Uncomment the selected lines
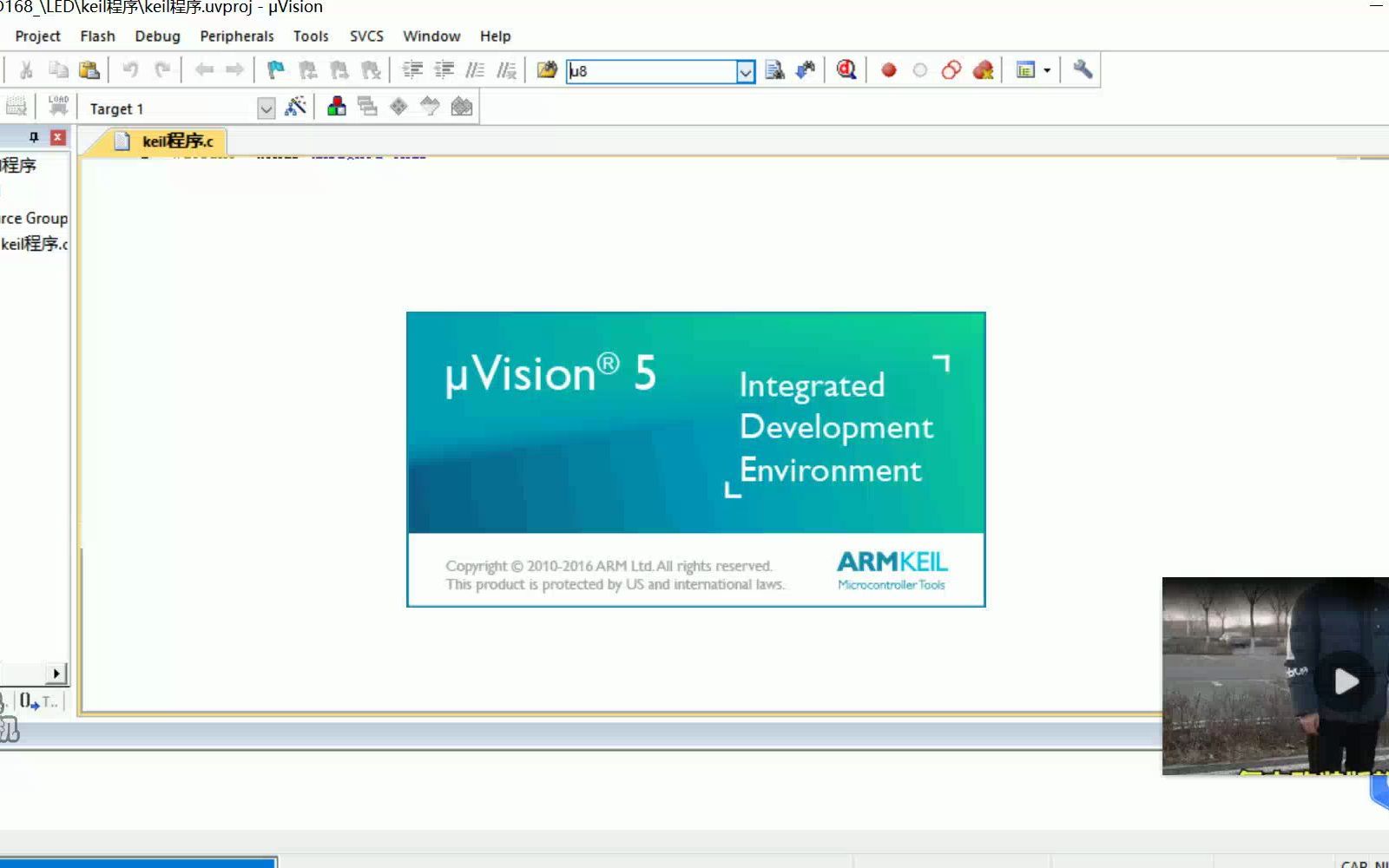Image resolution: width=1389 pixels, height=868 pixels. (506, 70)
